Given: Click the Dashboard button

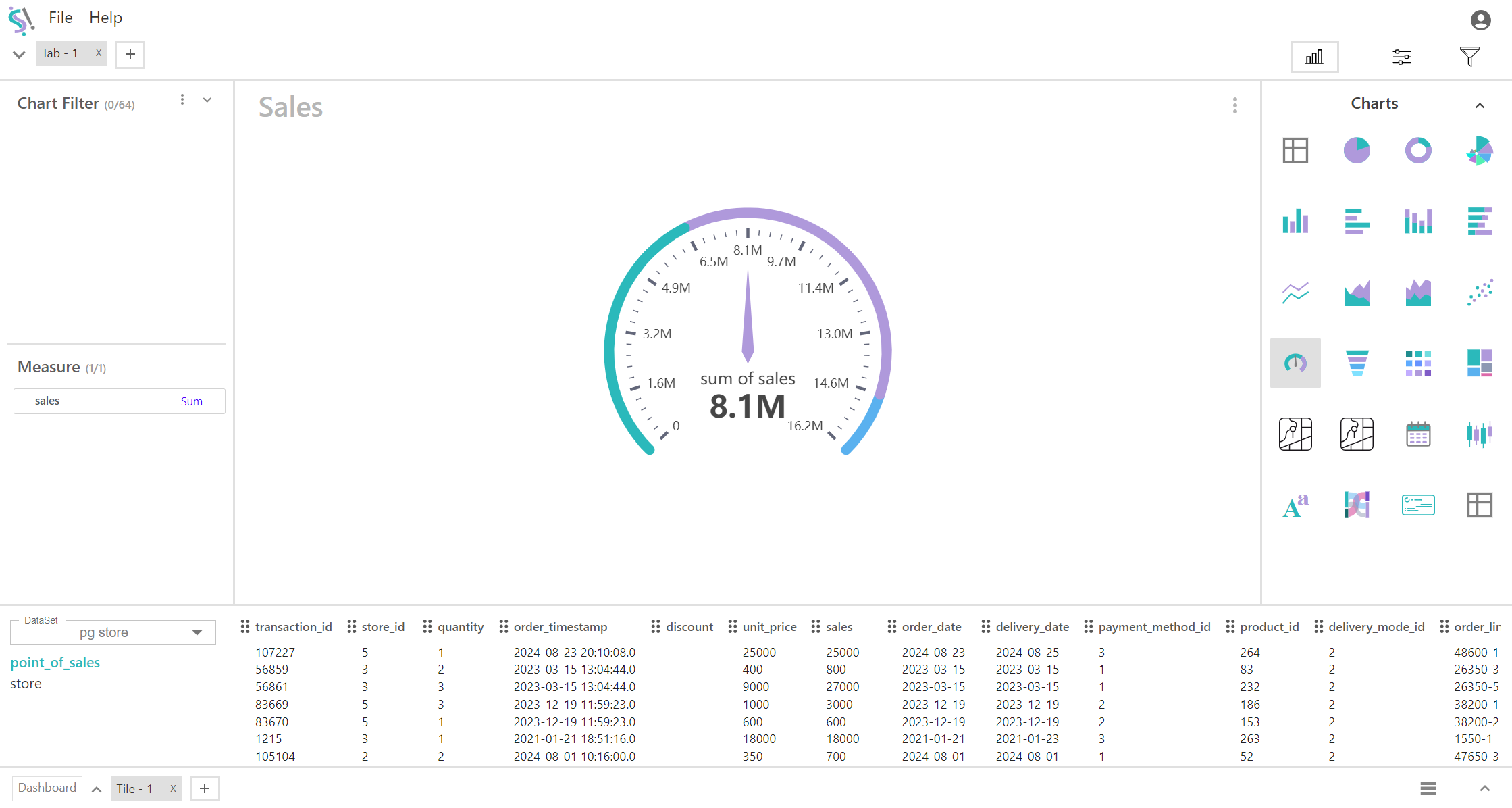Looking at the screenshot, I should (47, 788).
